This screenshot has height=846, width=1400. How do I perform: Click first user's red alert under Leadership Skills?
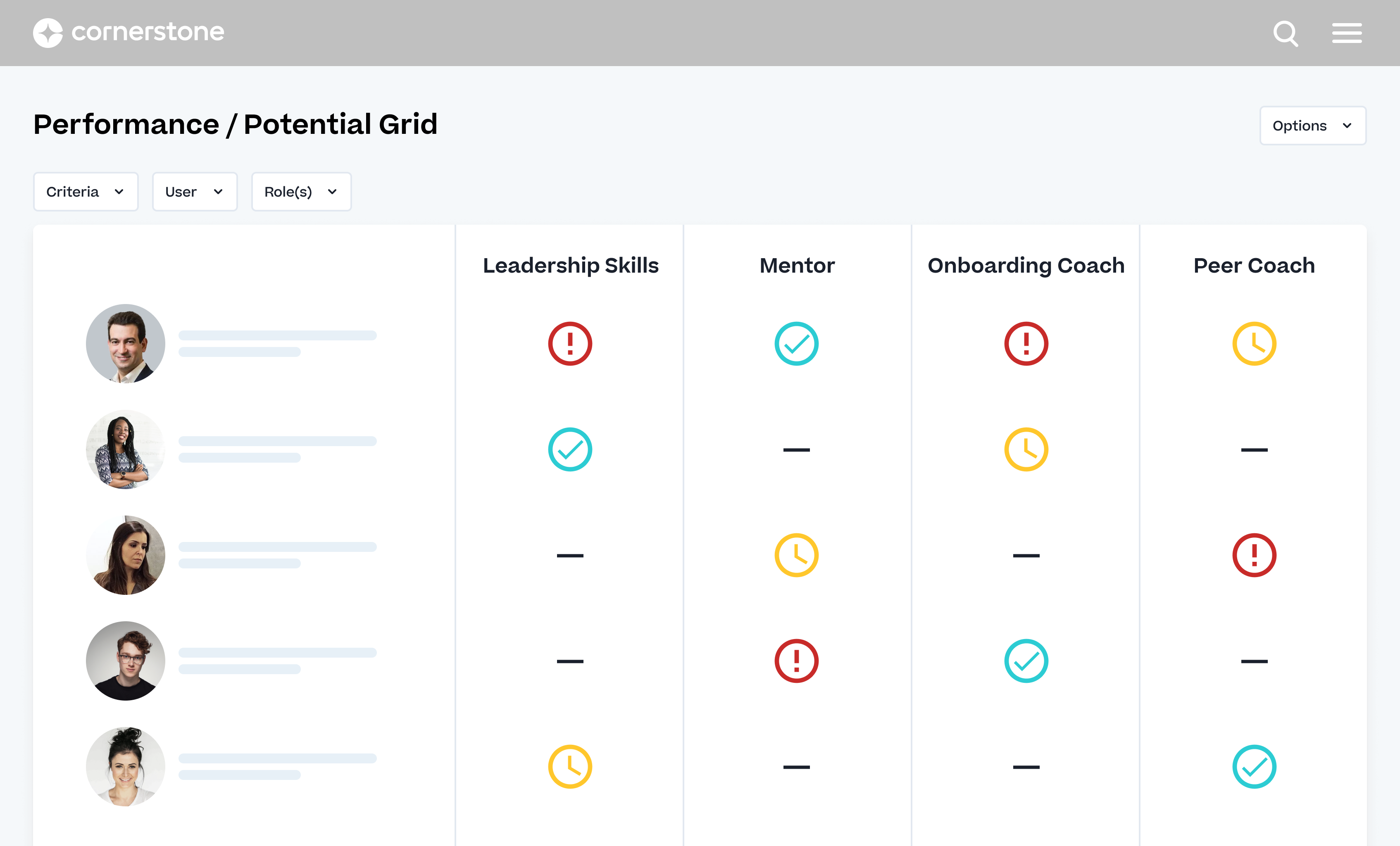coord(570,344)
